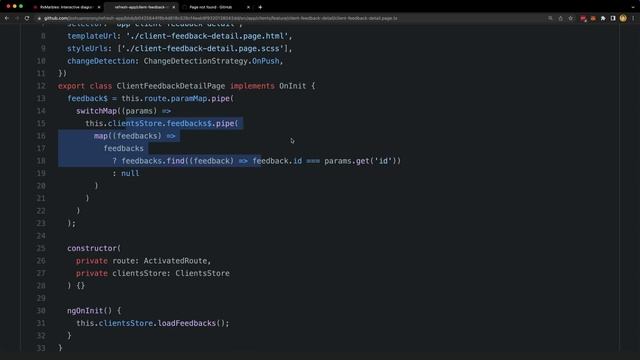The height and width of the screenshot is (360, 640).
Task: Open the red extension icon
Action: click(x=583, y=18)
